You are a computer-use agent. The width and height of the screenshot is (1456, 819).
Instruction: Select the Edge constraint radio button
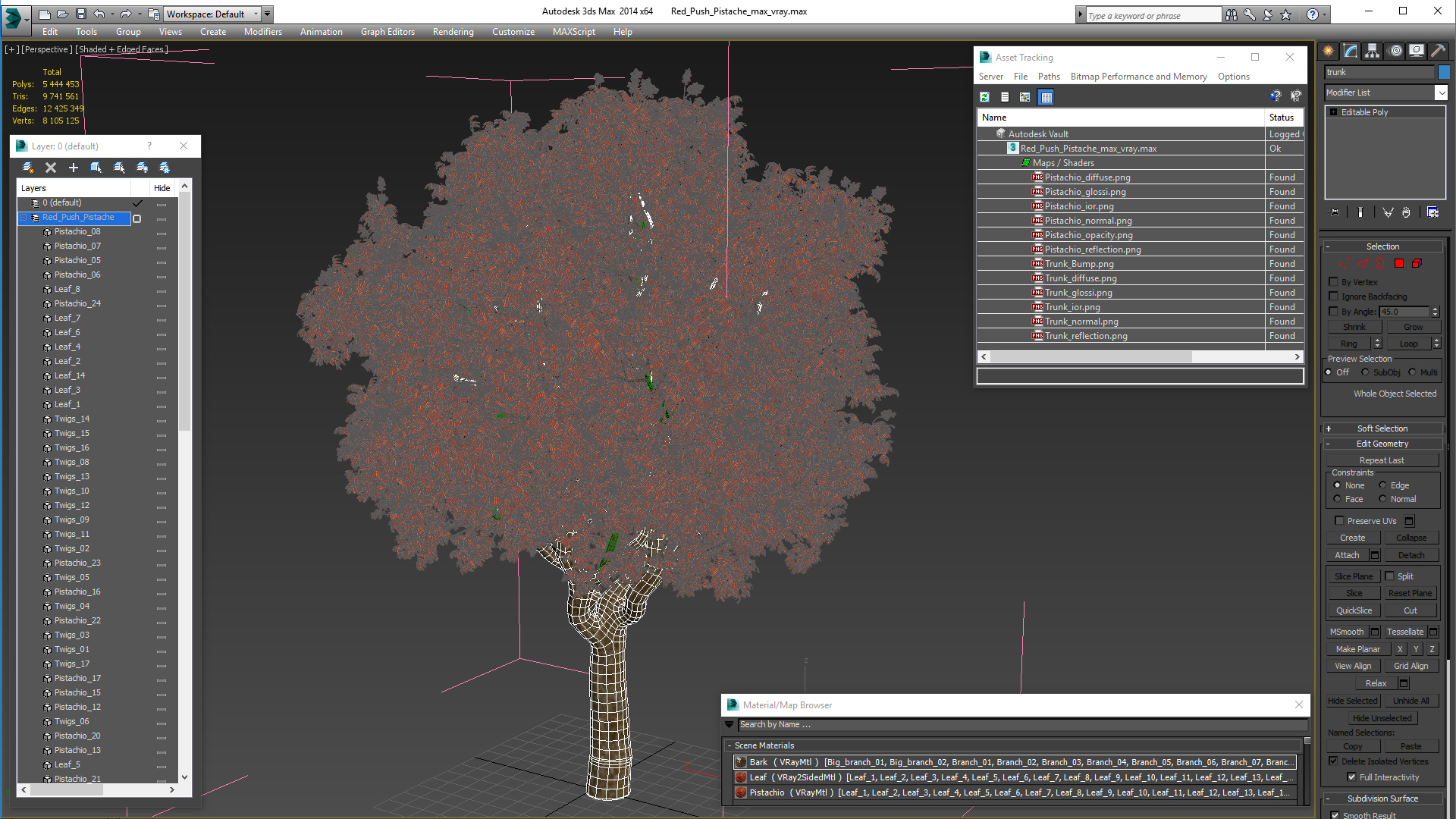tap(1382, 485)
